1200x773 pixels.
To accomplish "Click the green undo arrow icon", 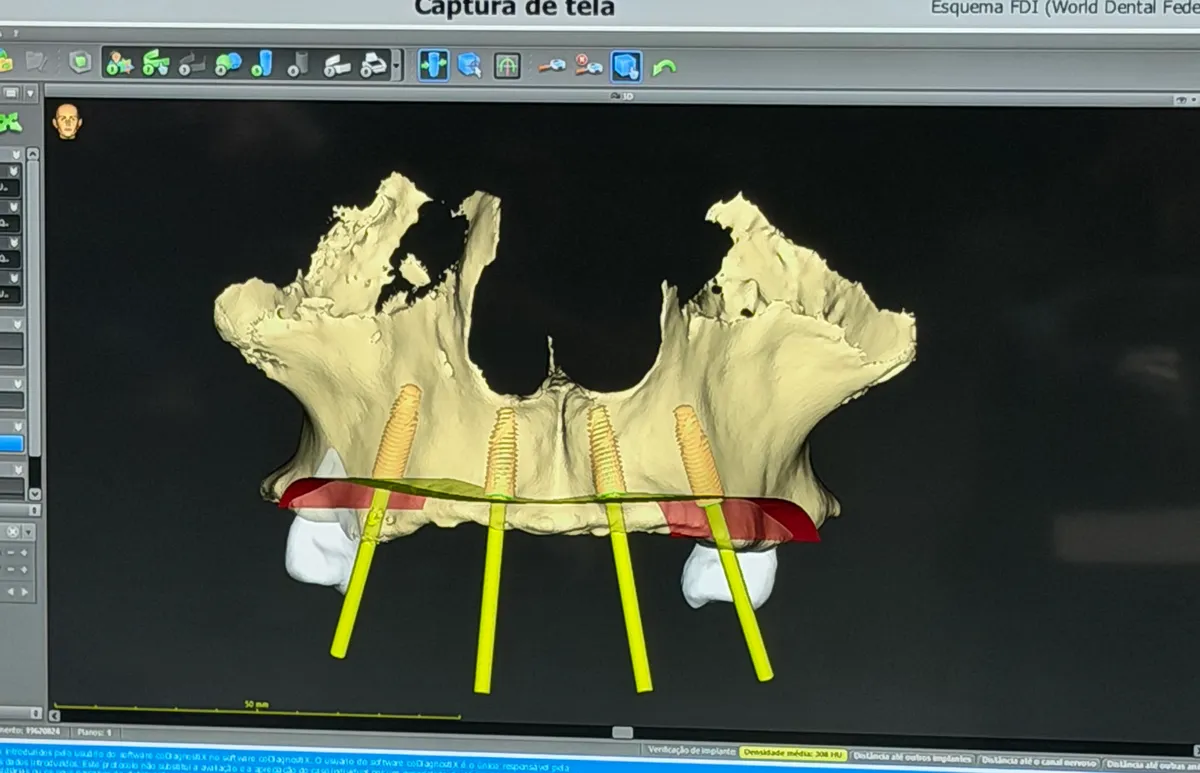I will (664, 68).
